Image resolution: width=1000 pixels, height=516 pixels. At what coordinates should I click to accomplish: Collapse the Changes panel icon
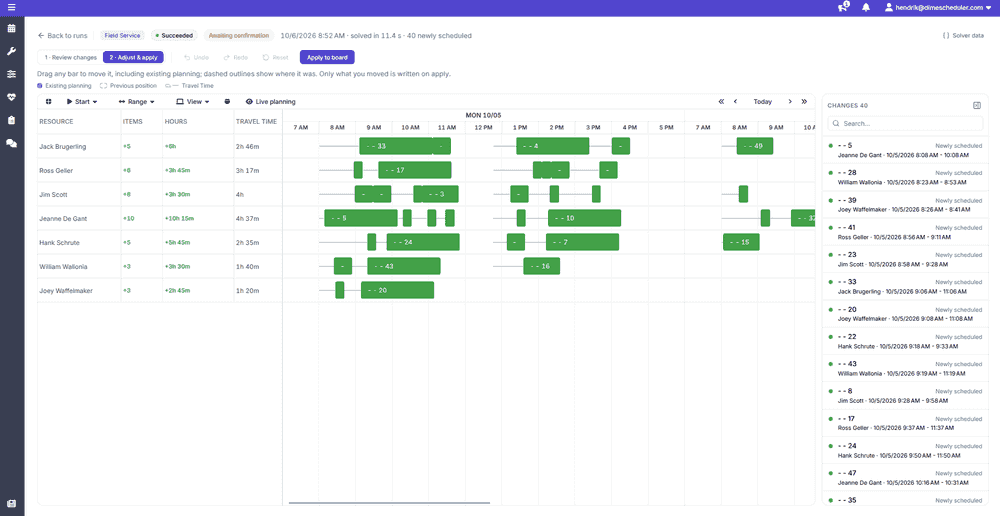tap(976, 105)
